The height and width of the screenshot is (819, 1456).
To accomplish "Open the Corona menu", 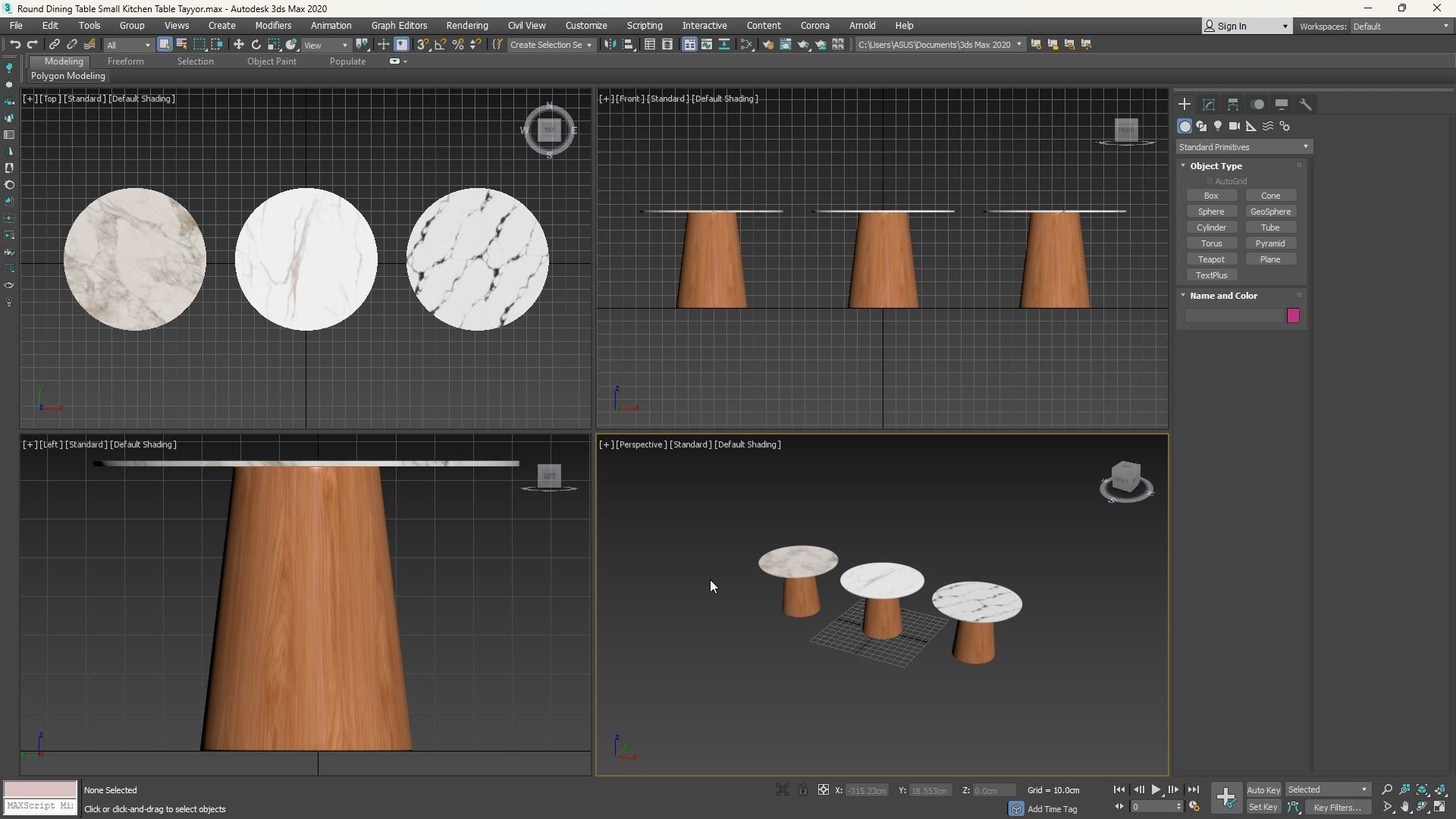I will click(815, 26).
